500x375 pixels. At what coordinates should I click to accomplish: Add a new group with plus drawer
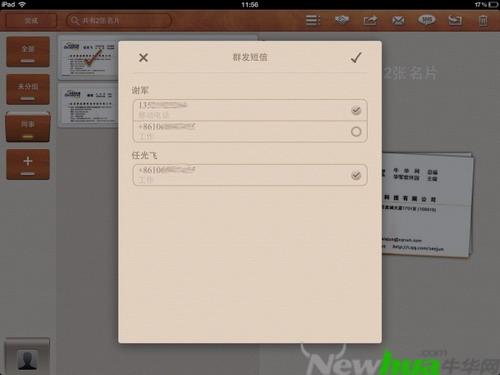28,165
